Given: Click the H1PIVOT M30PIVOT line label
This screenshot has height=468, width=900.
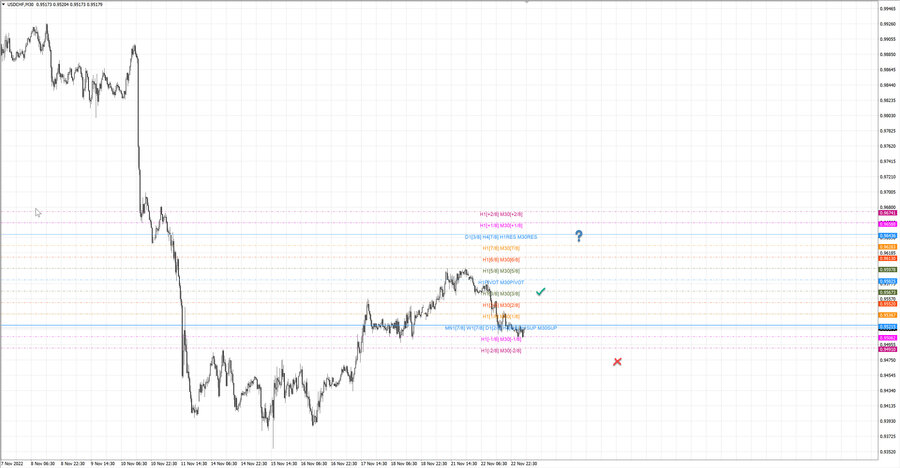Looking at the screenshot, I should 501,283.
